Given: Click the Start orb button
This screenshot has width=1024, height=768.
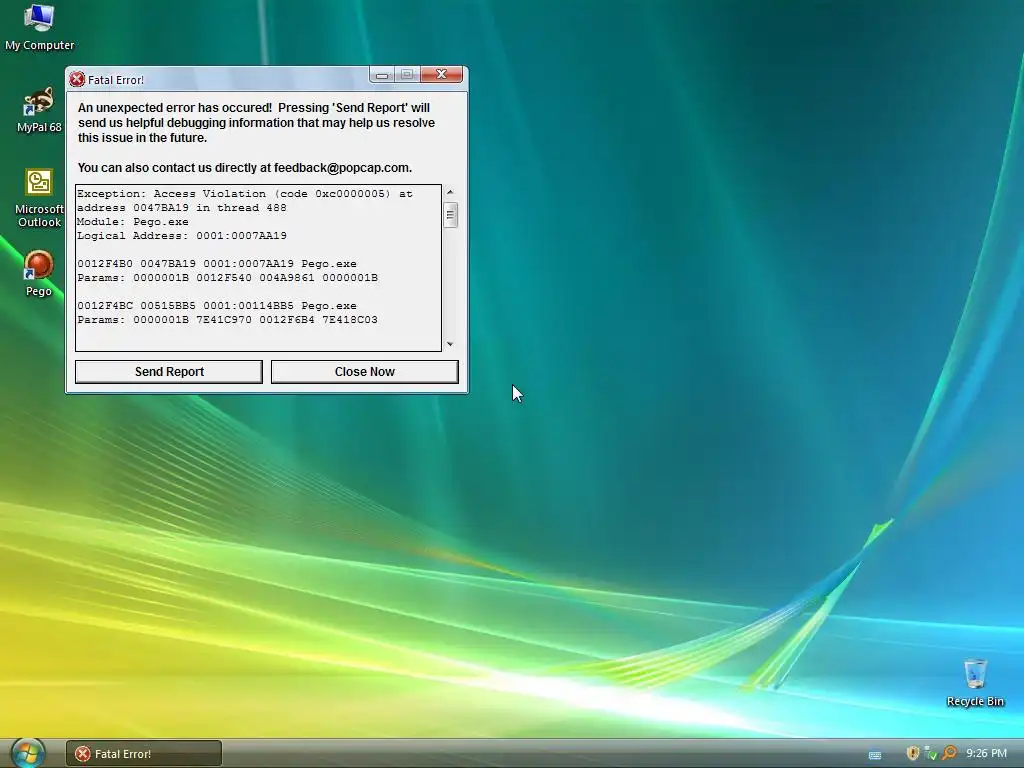Looking at the screenshot, I should click(x=27, y=754).
